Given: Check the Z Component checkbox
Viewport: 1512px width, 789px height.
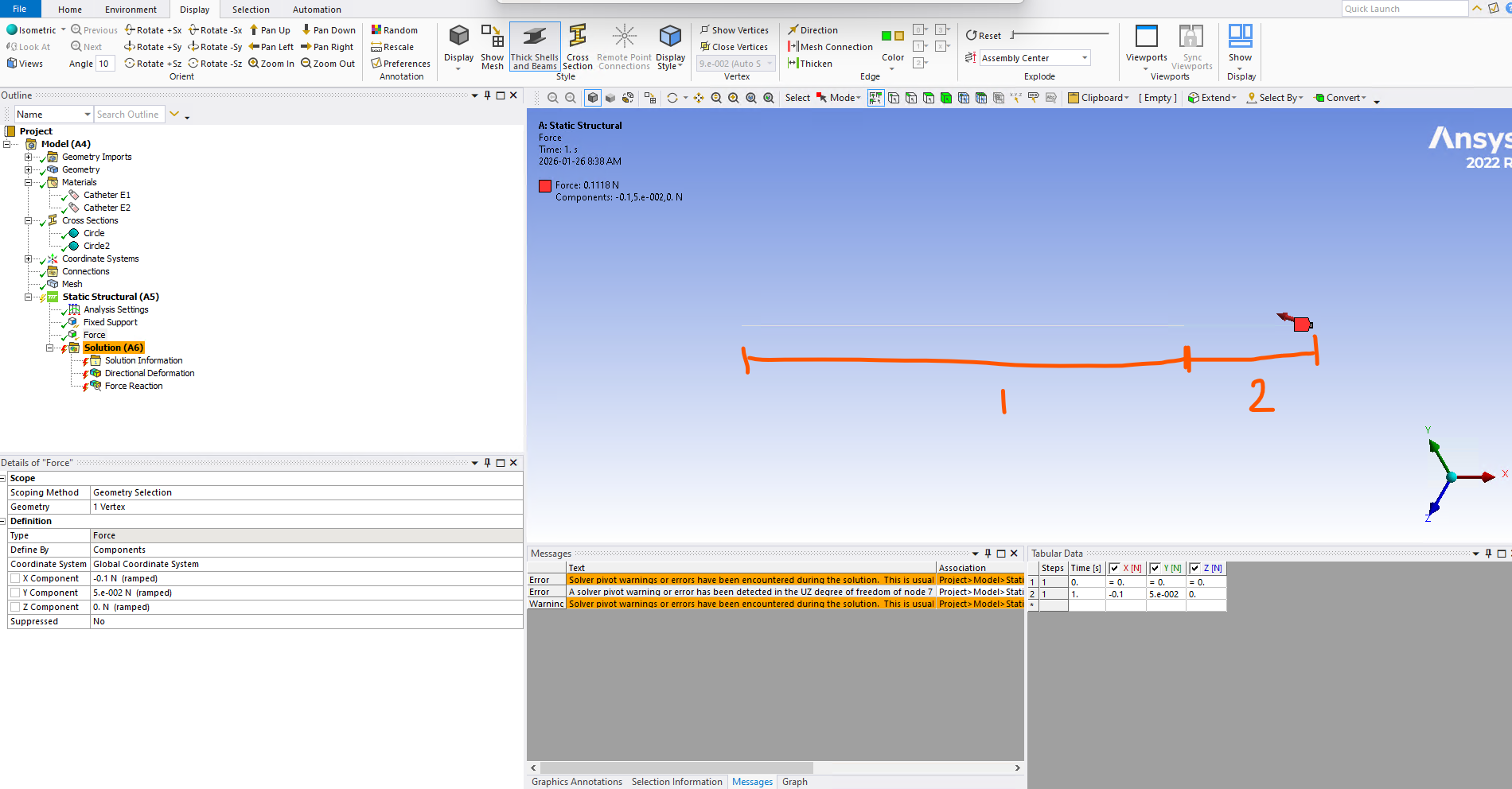Looking at the screenshot, I should coord(15,607).
